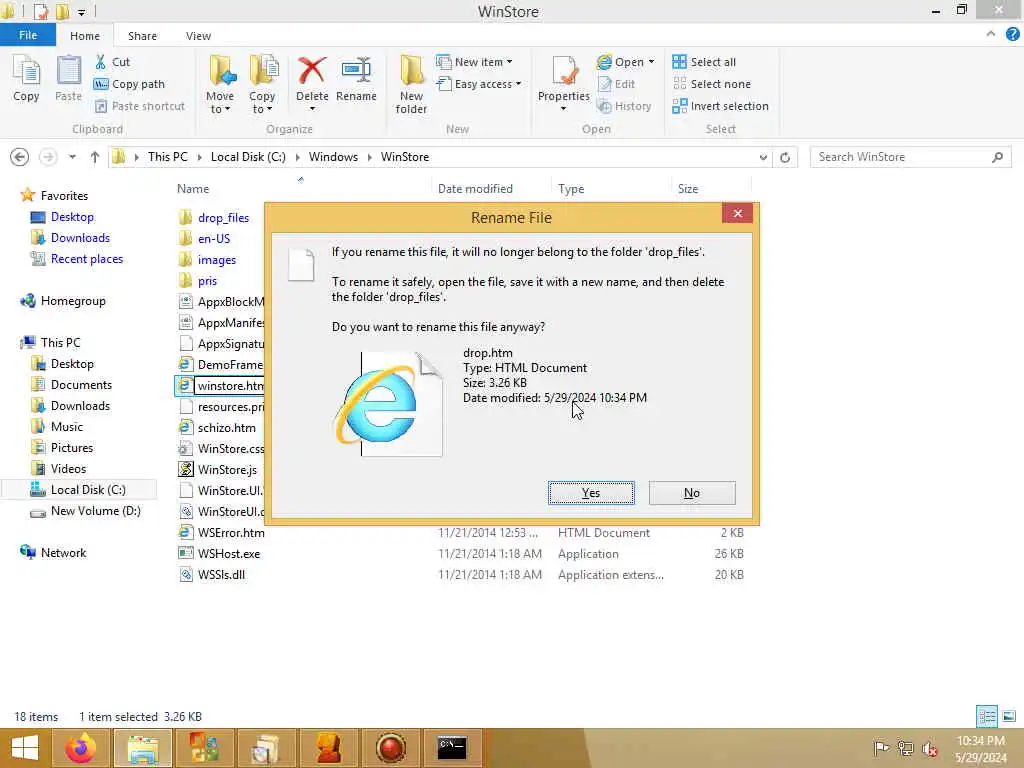Viewport: 1024px width, 768px height.
Task: Switch to the Share ribbon tab
Action: pyautogui.click(x=142, y=36)
